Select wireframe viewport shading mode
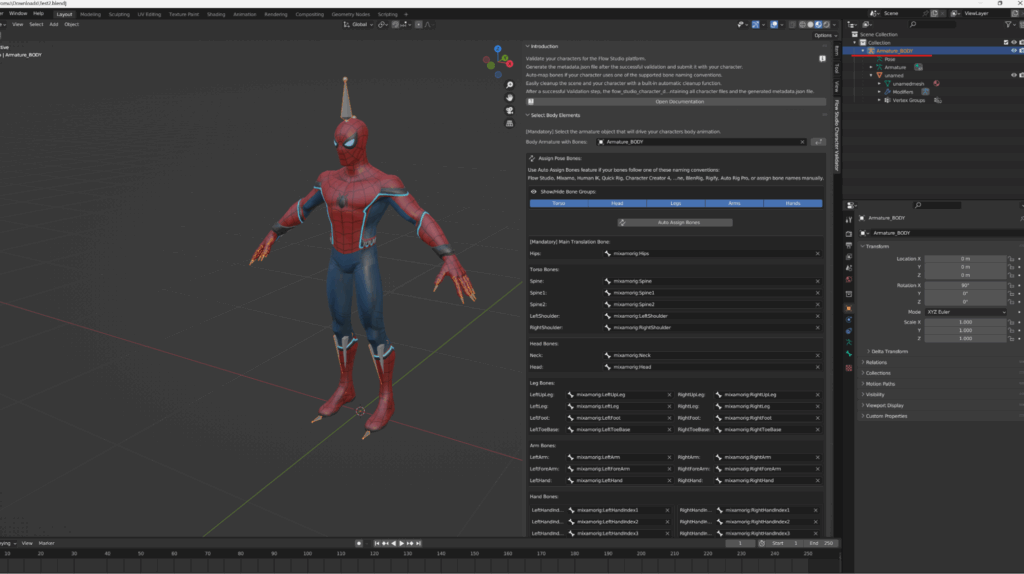 (x=803, y=25)
